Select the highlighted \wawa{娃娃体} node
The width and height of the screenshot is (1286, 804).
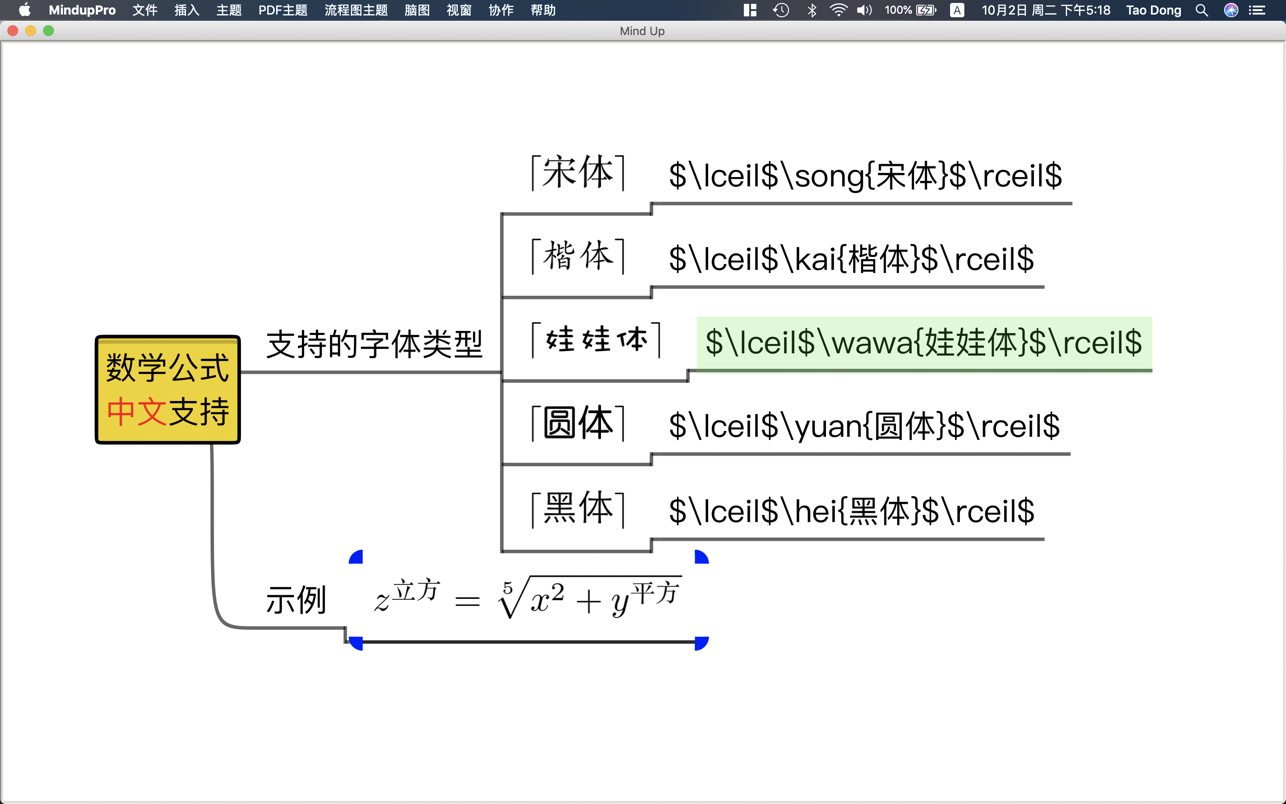tap(924, 343)
